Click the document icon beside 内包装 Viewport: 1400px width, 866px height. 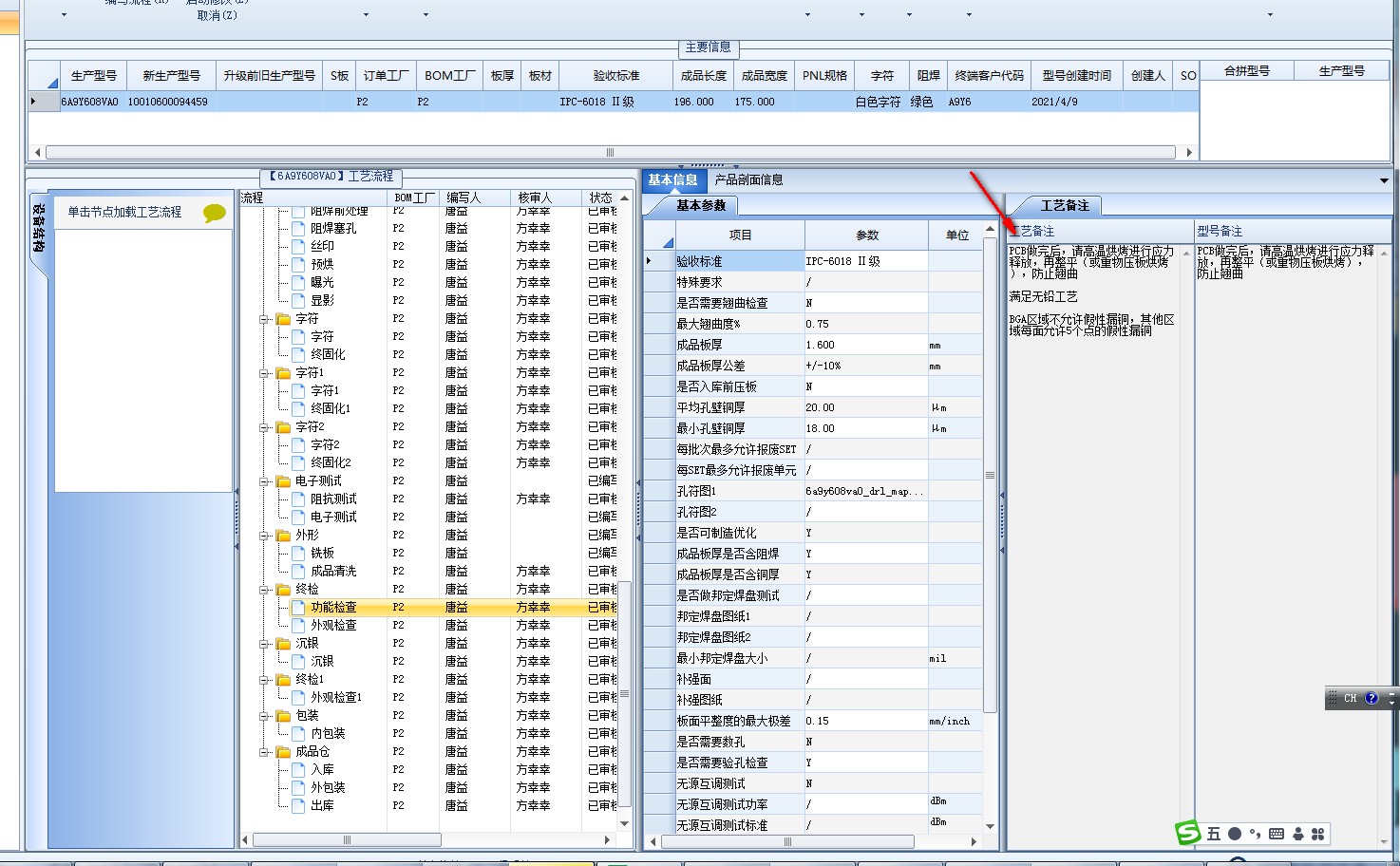pos(298,733)
